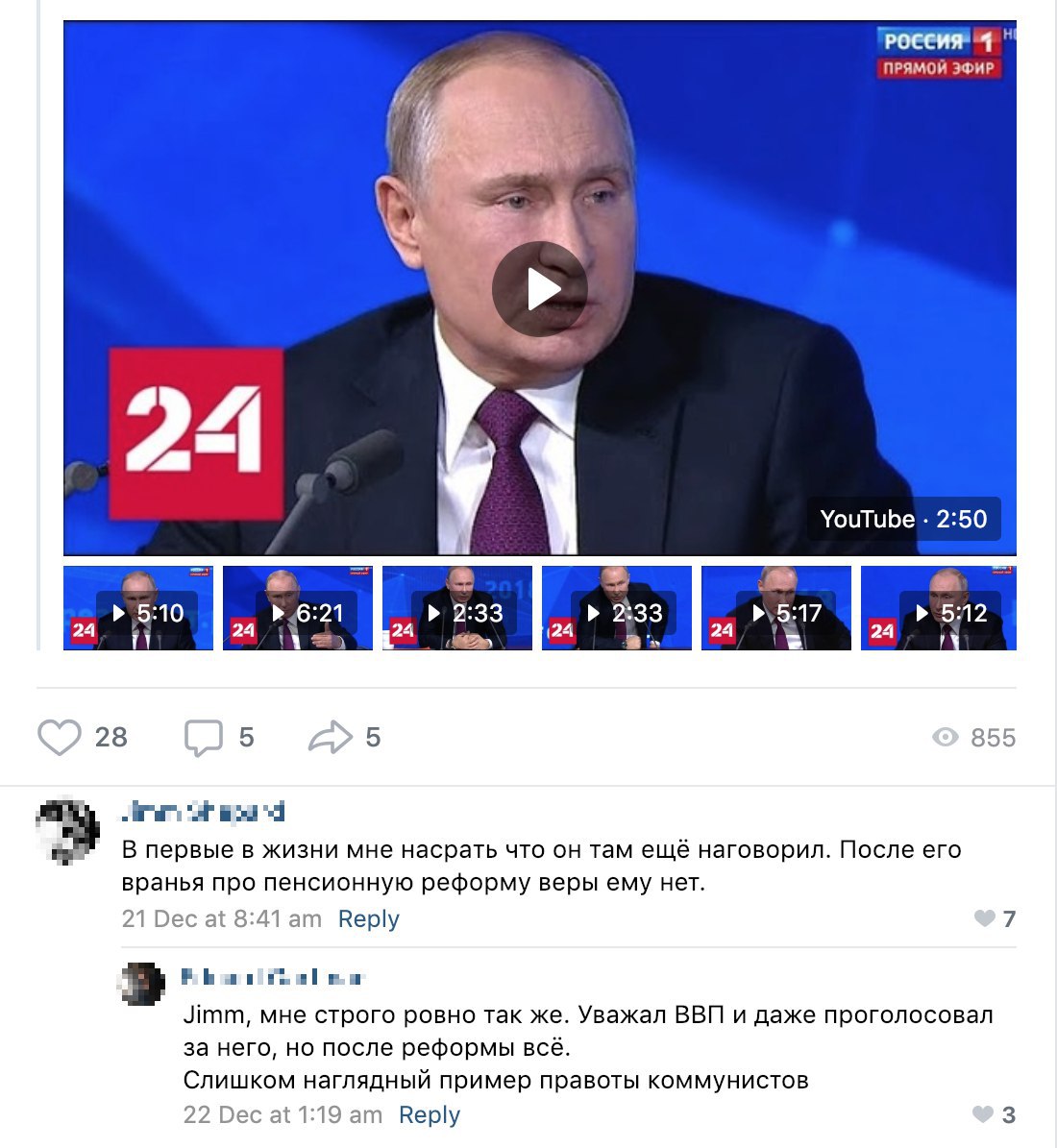Click the views eye icon
1057x1148 pixels.
pyautogui.click(x=945, y=737)
